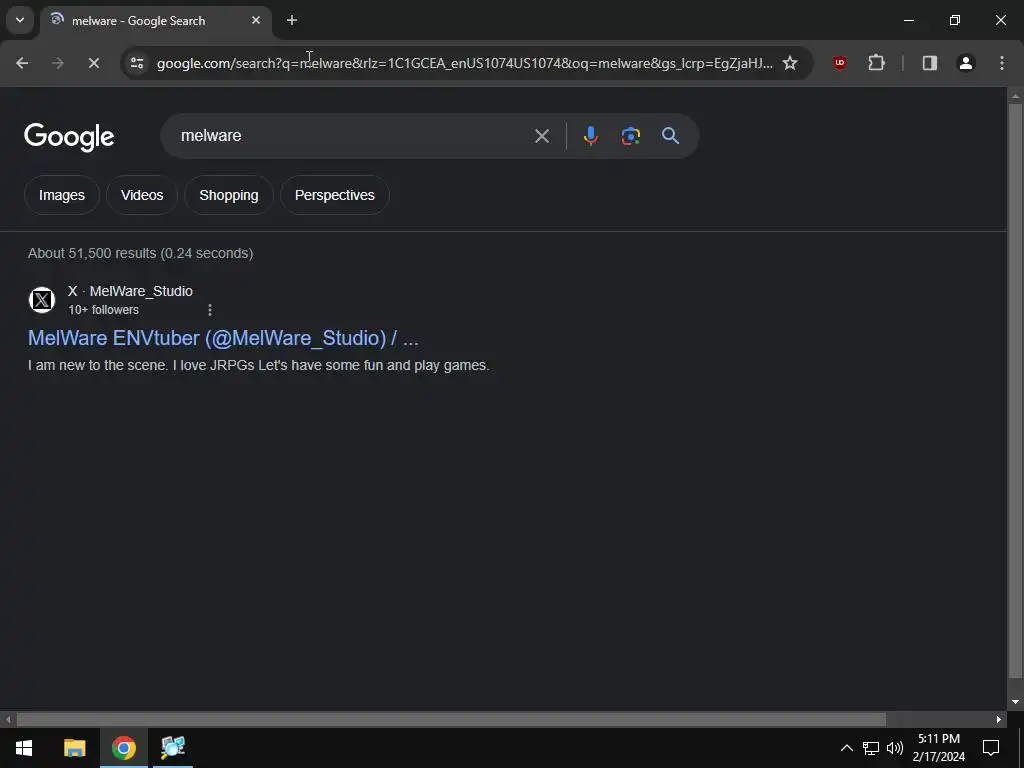Click the About 51,500 results text
The width and height of the screenshot is (1024, 768).
[140, 253]
